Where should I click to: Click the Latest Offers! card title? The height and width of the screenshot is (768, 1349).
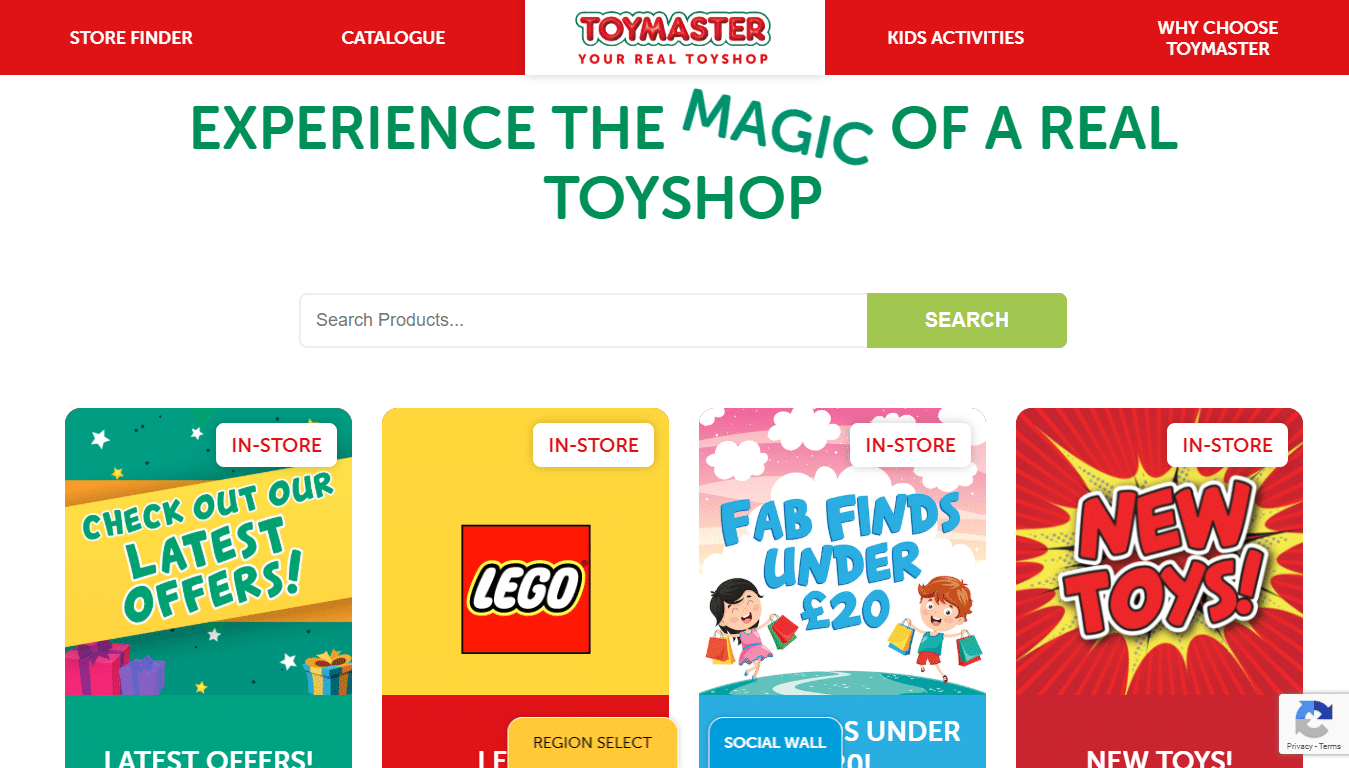point(208,757)
